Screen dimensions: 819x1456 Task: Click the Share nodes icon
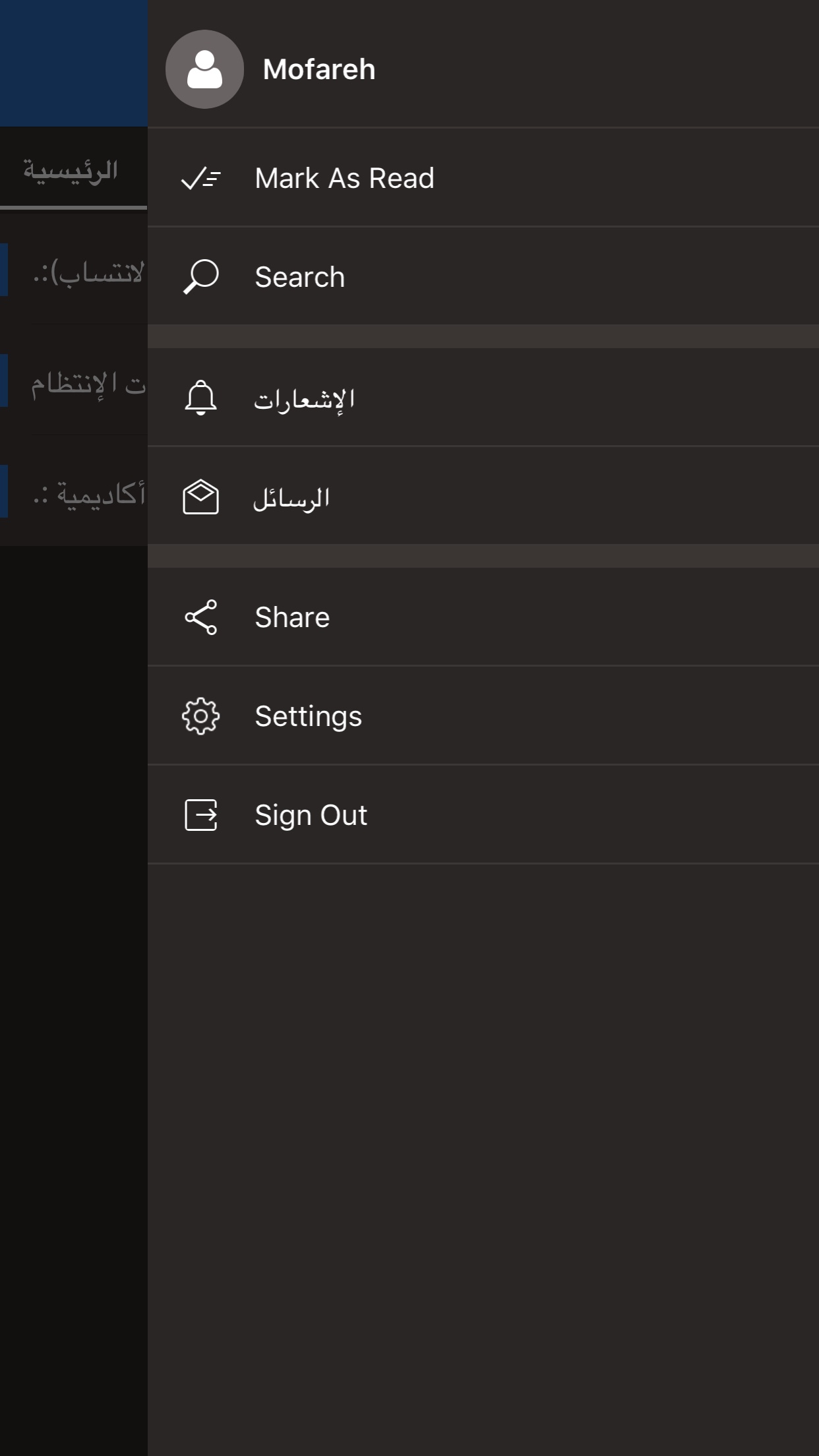click(200, 617)
